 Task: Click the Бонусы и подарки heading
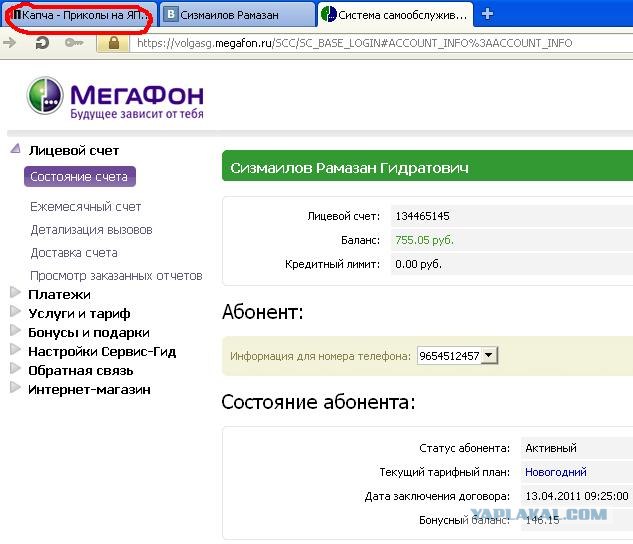pos(89,333)
